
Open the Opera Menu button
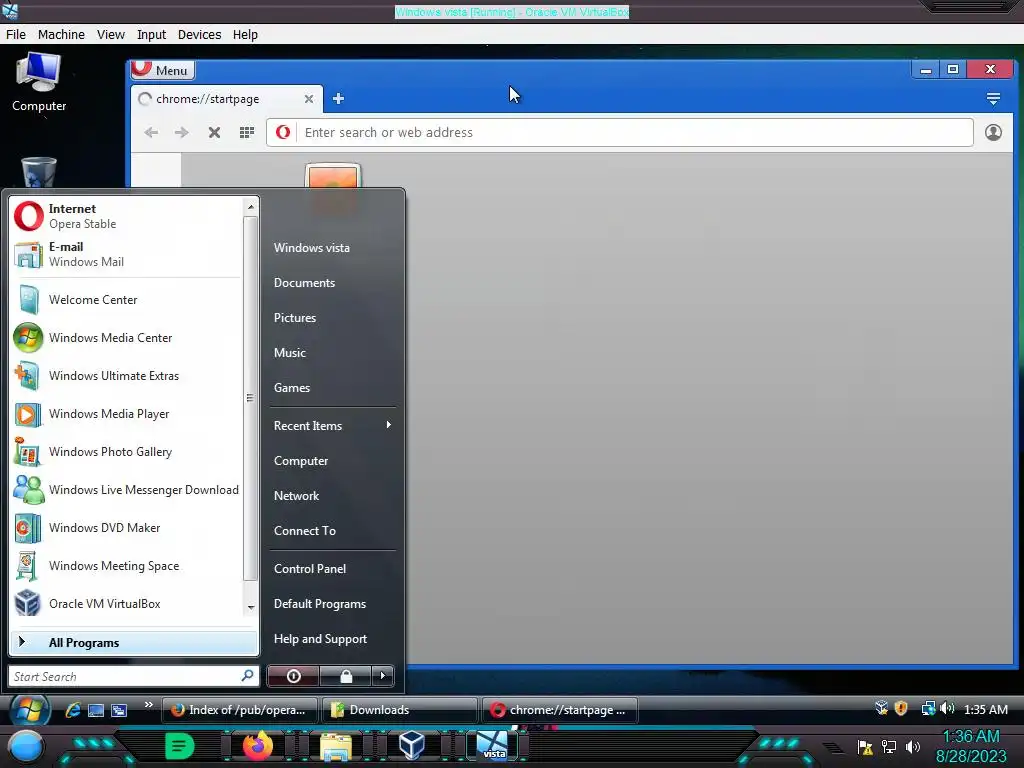pyautogui.click(x=163, y=70)
